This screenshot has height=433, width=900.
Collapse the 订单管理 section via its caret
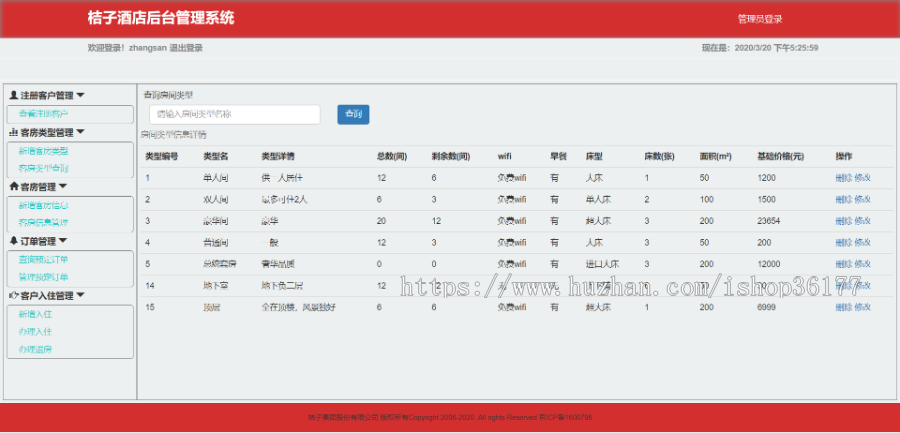pyautogui.click(x=63, y=241)
